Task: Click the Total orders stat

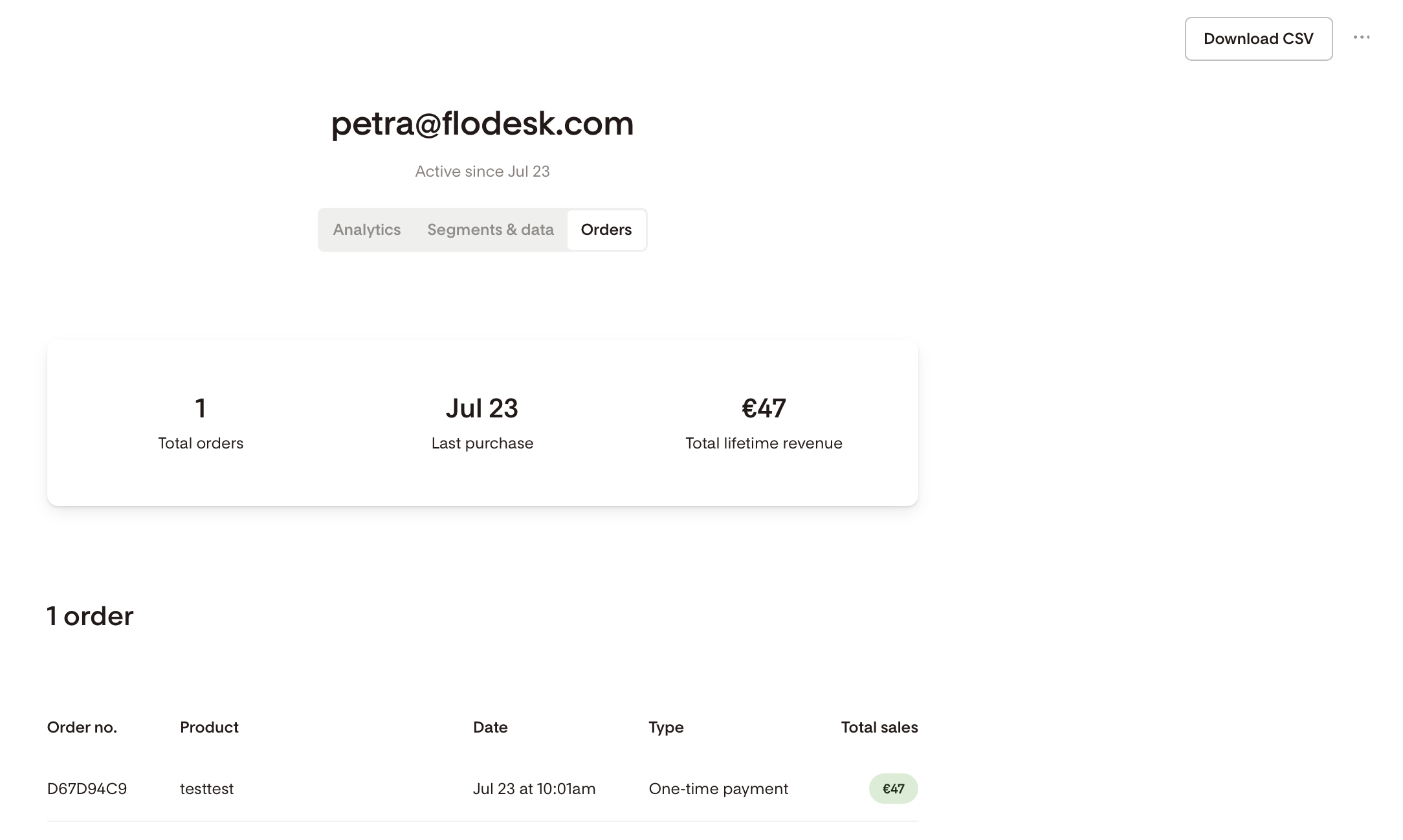Action: (x=201, y=423)
